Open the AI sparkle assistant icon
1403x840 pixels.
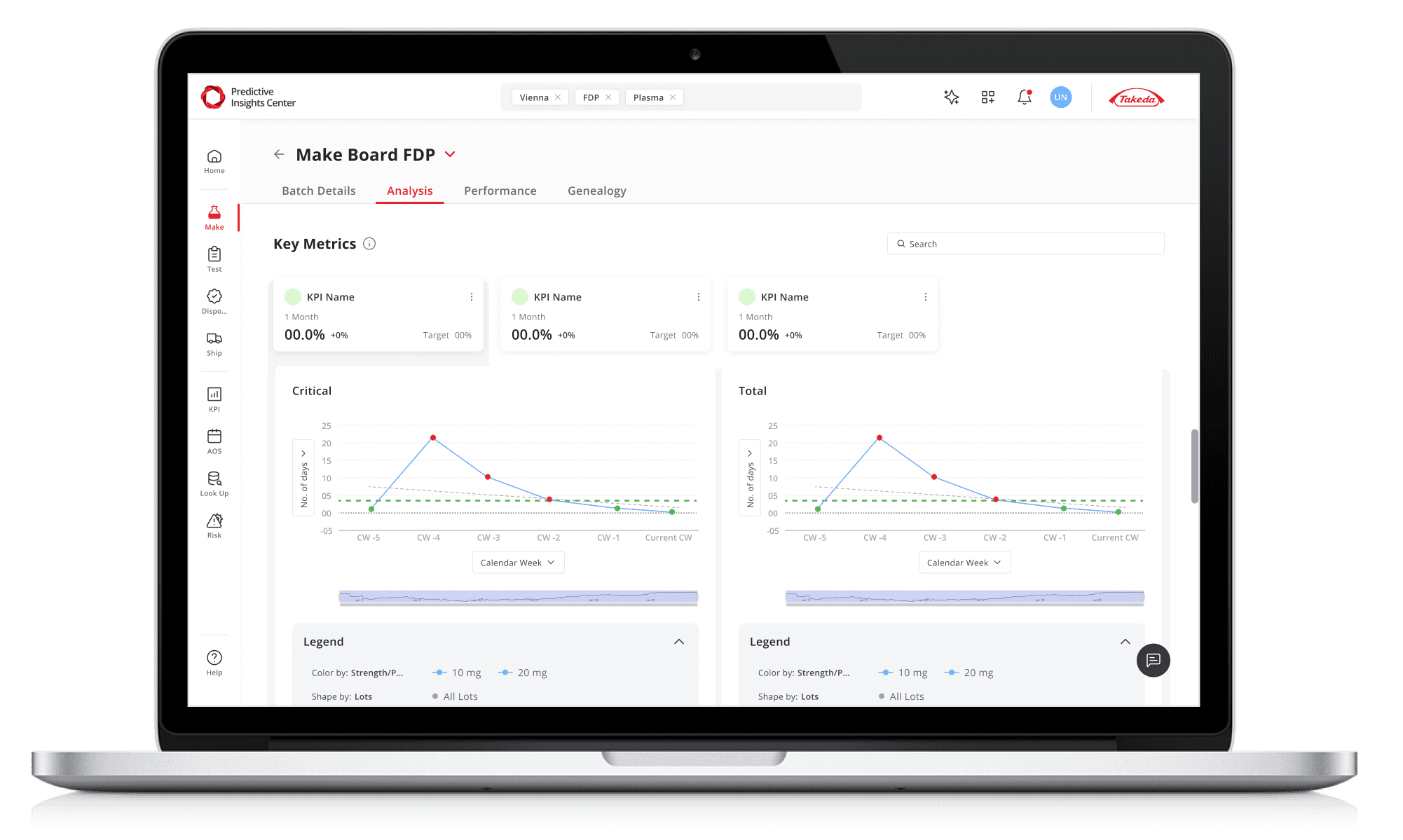tap(951, 97)
